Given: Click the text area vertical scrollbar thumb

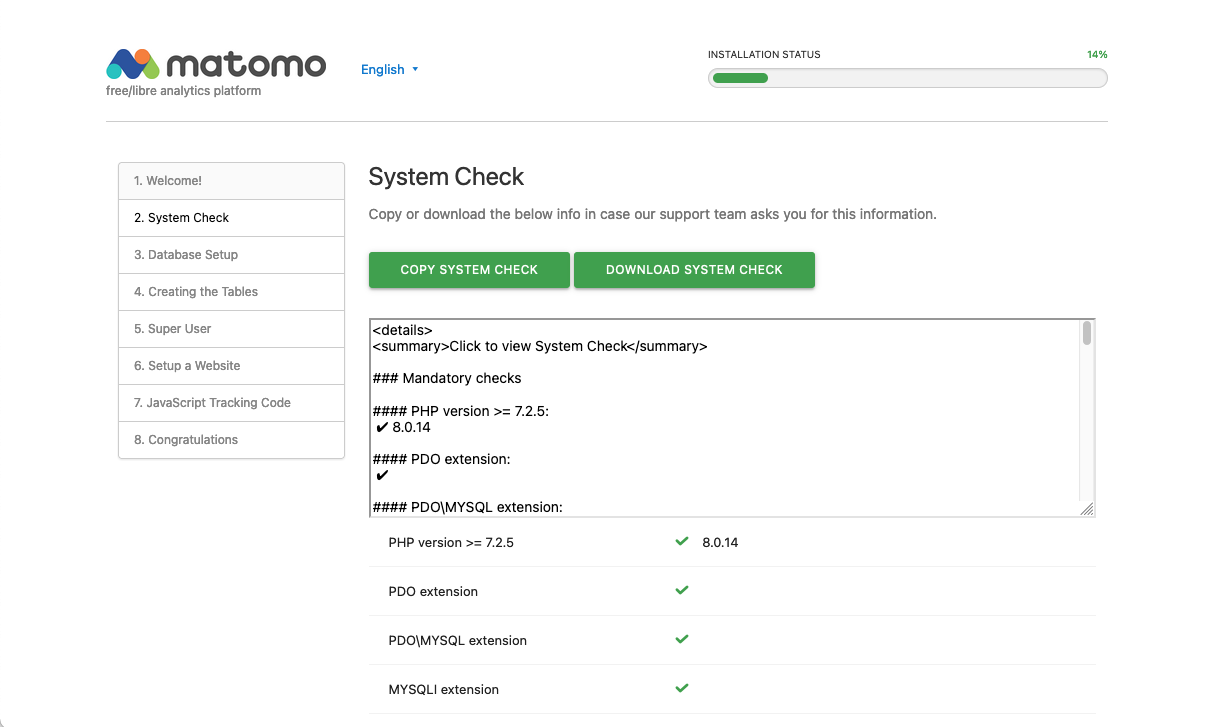Looking at the screenshot, I should tap(1086, 333).
